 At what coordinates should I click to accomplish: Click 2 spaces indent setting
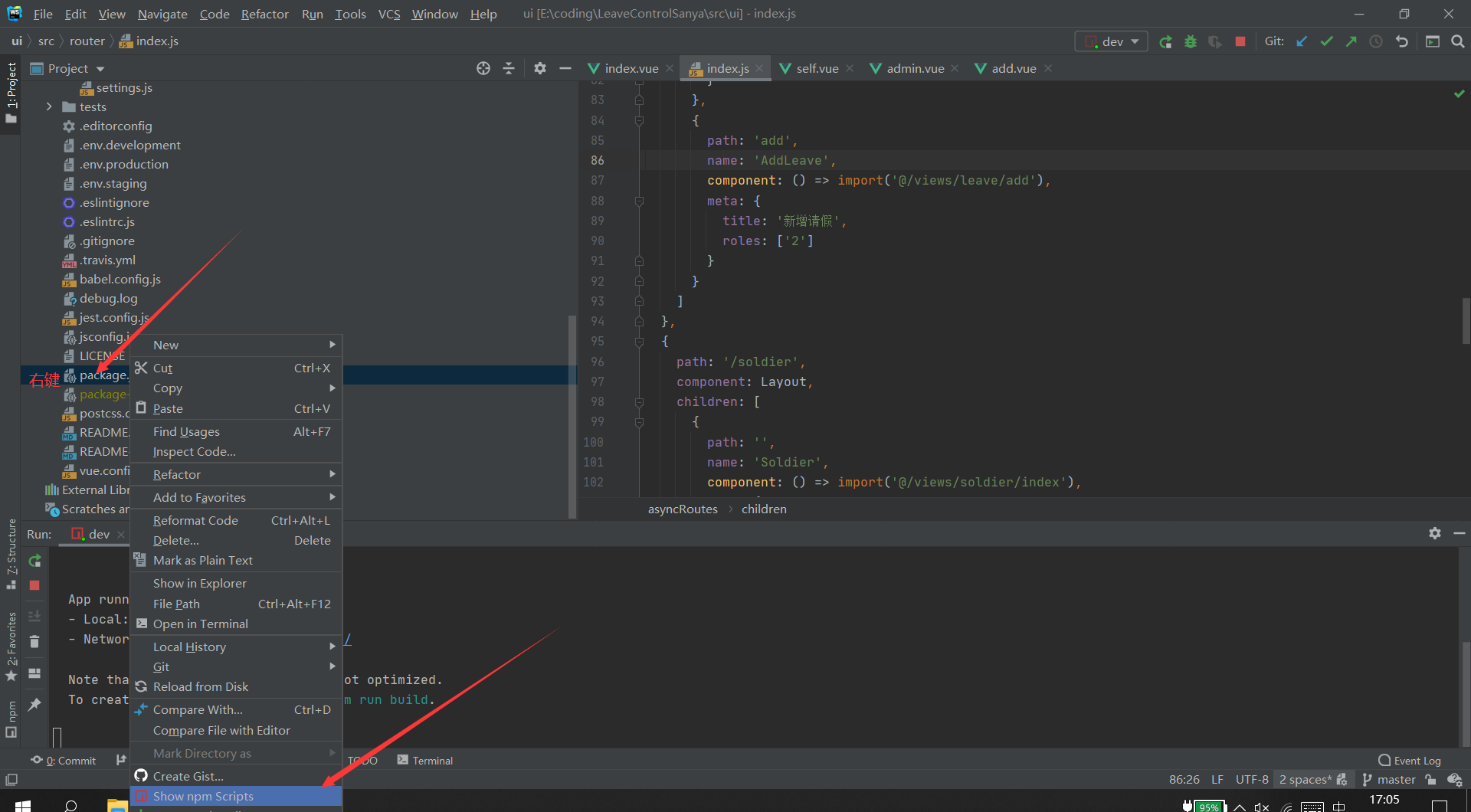[x=1304, y=779]
